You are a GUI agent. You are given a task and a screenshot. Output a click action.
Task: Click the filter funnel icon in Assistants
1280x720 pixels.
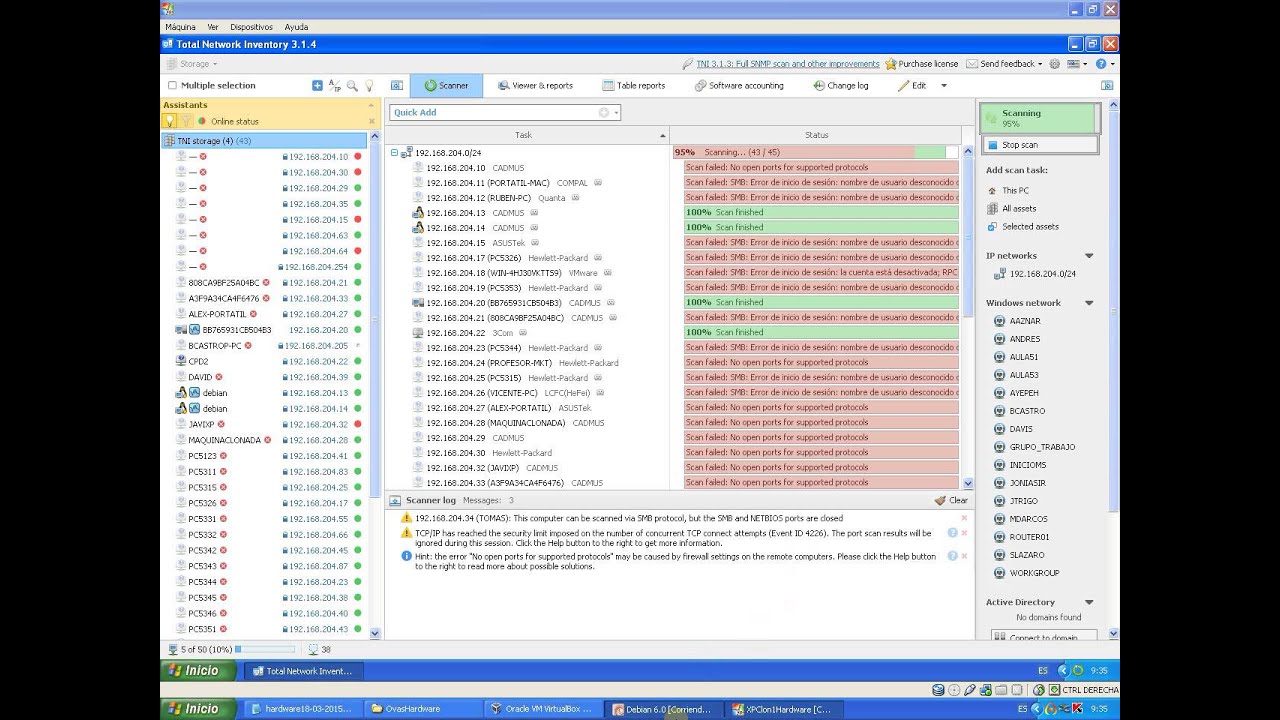186,121
